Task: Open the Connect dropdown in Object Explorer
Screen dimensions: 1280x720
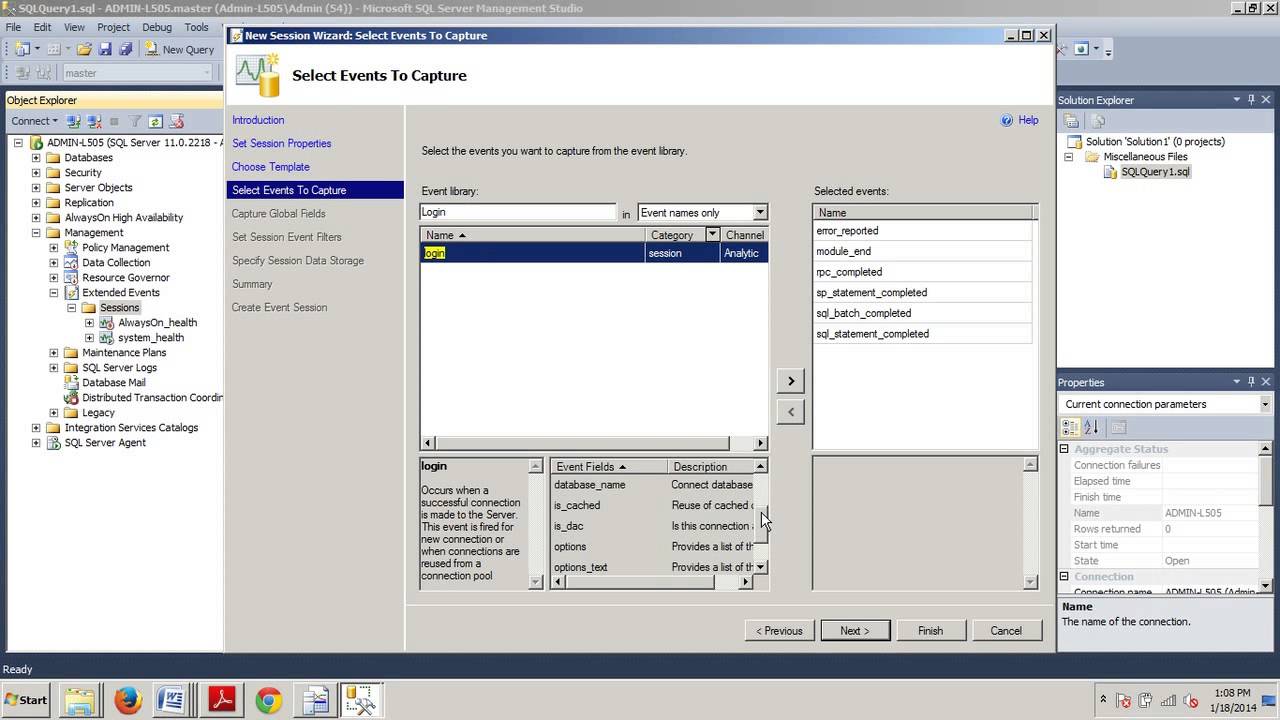Action: [35, 121]
